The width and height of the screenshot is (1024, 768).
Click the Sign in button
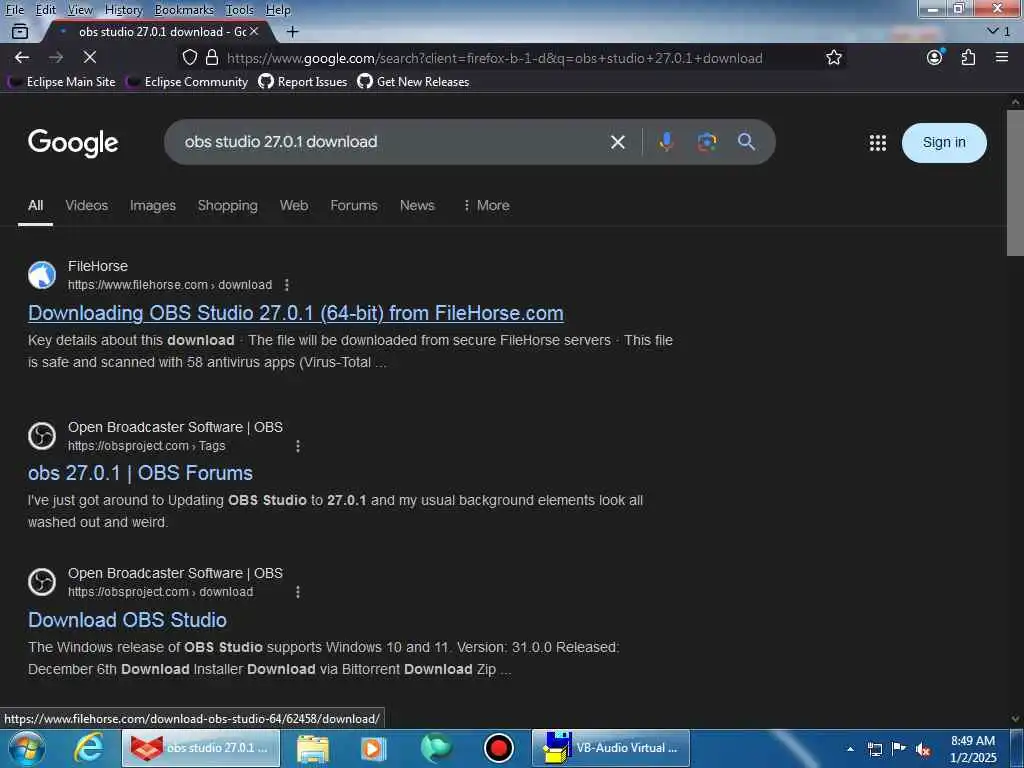point(944,142)
